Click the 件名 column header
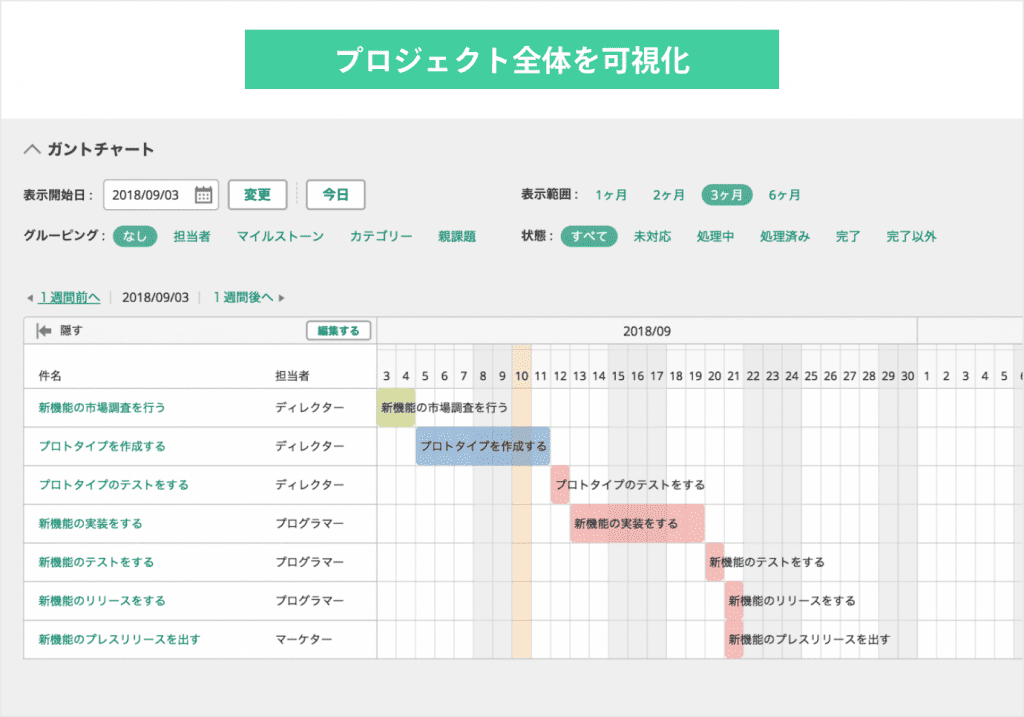The image size is (1024, 717). (x=50, y=375)
